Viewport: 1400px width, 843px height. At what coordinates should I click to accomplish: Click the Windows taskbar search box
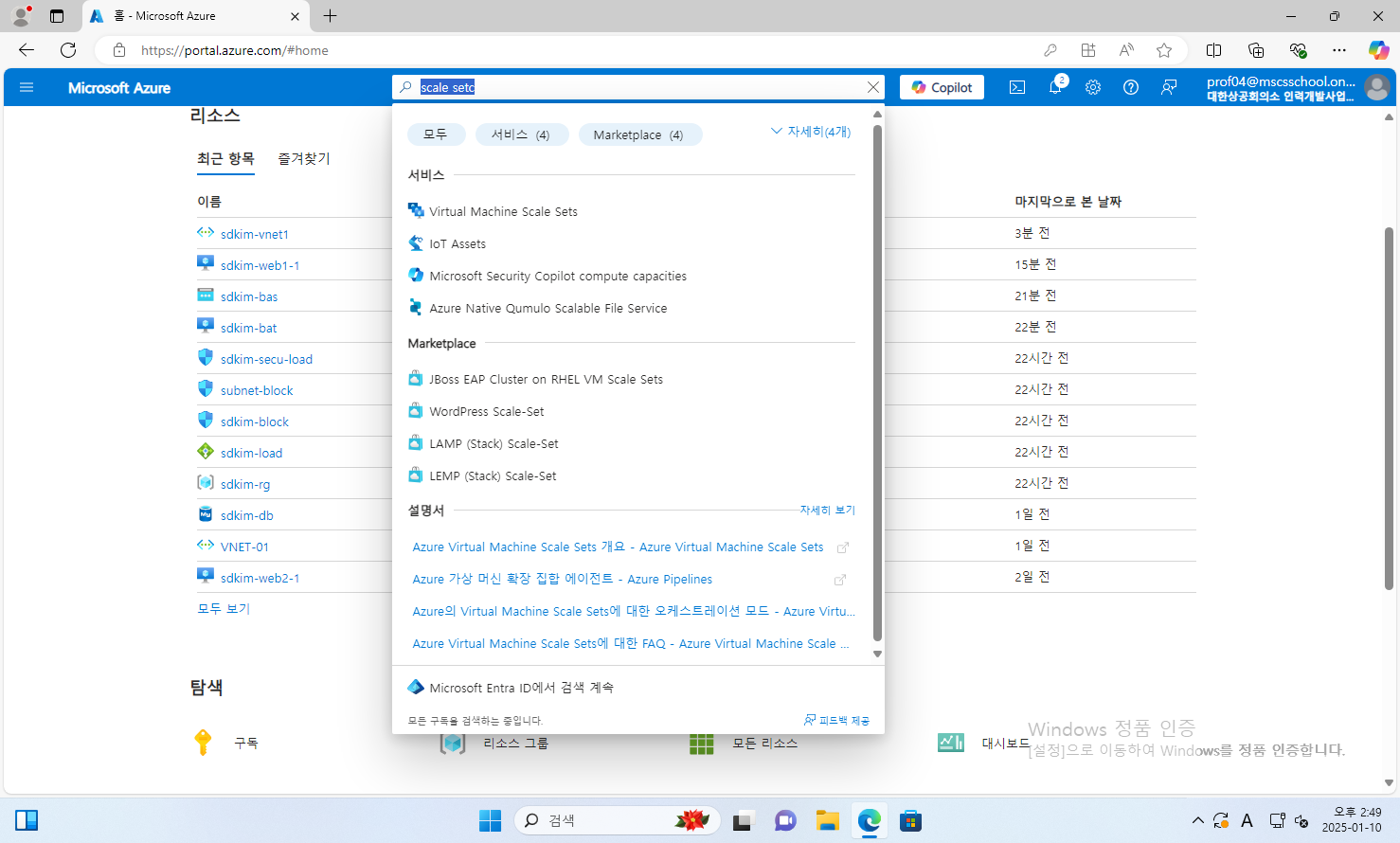pos(618,820)
